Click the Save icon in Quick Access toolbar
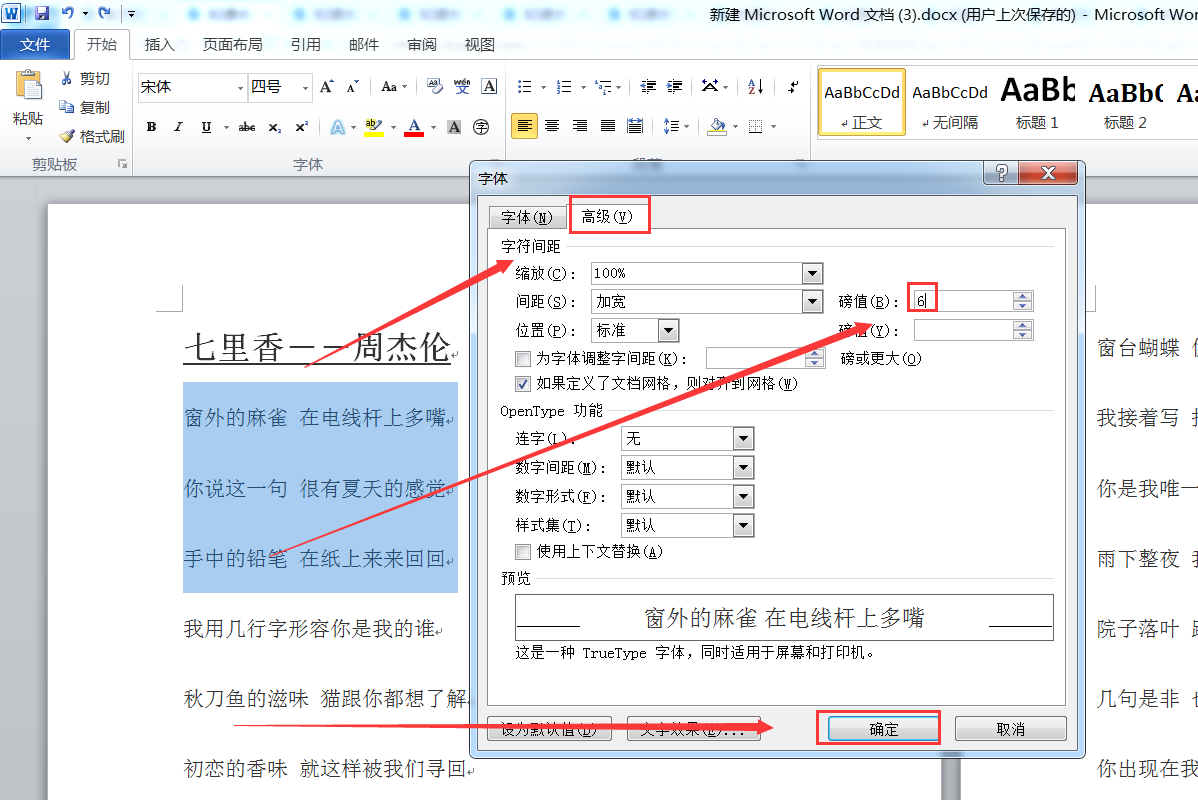The height and width of the screenshot is (800, 1198). point(42,13)
